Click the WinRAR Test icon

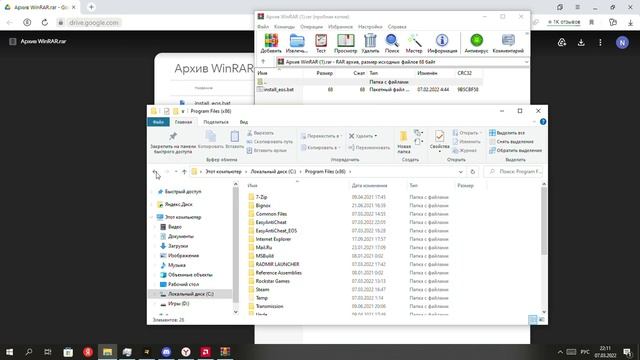(x=321, y=43)
